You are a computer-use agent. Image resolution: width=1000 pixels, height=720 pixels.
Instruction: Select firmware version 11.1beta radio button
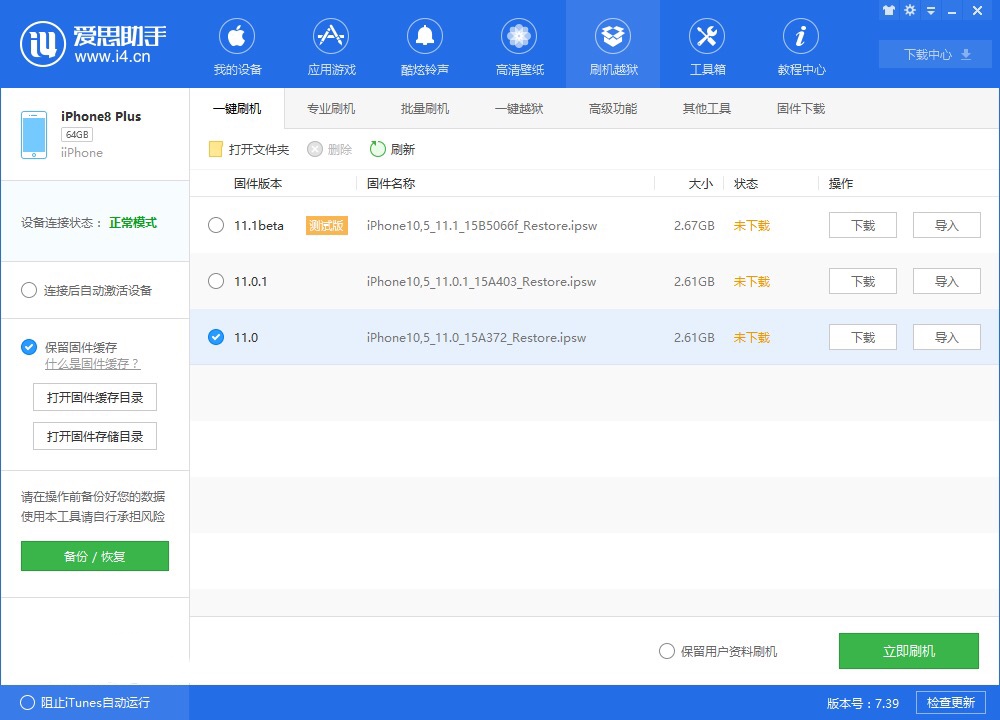pyautogui.click(x=216, y=225)
